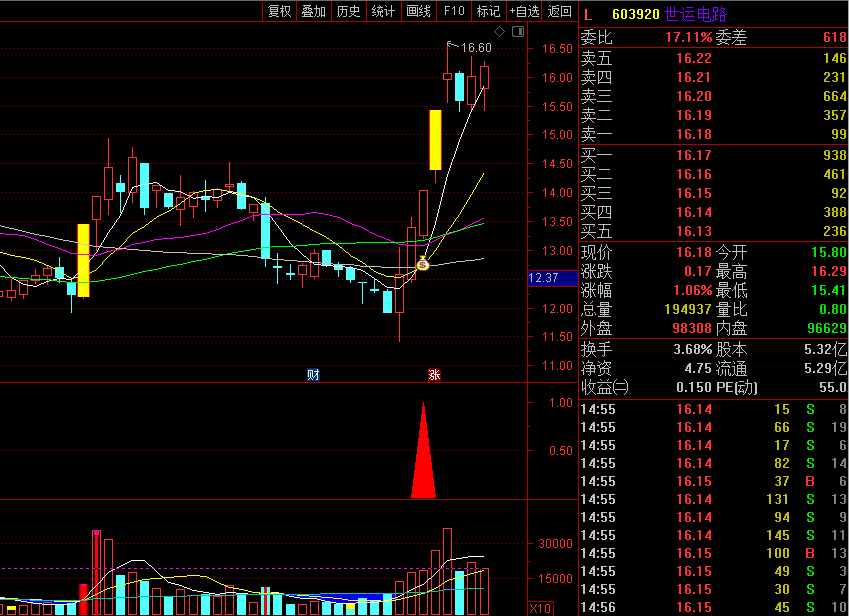Click the red L icon beside the stock code

[588, 15]
